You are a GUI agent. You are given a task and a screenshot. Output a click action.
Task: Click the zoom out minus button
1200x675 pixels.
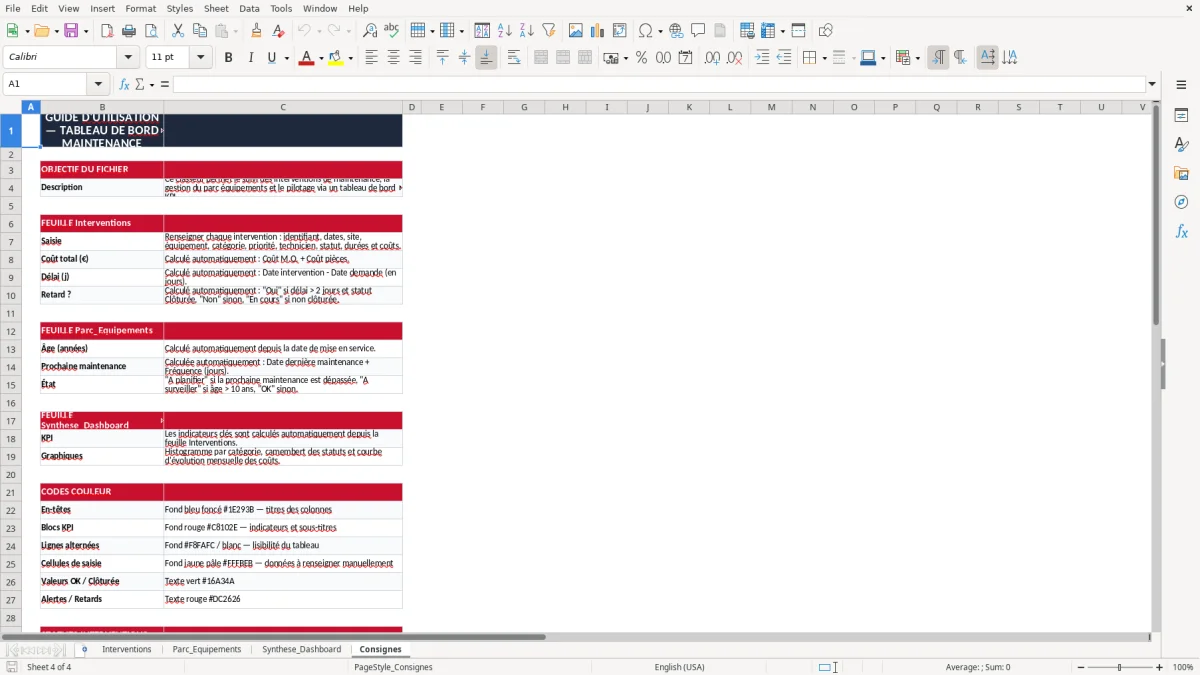1080,667
